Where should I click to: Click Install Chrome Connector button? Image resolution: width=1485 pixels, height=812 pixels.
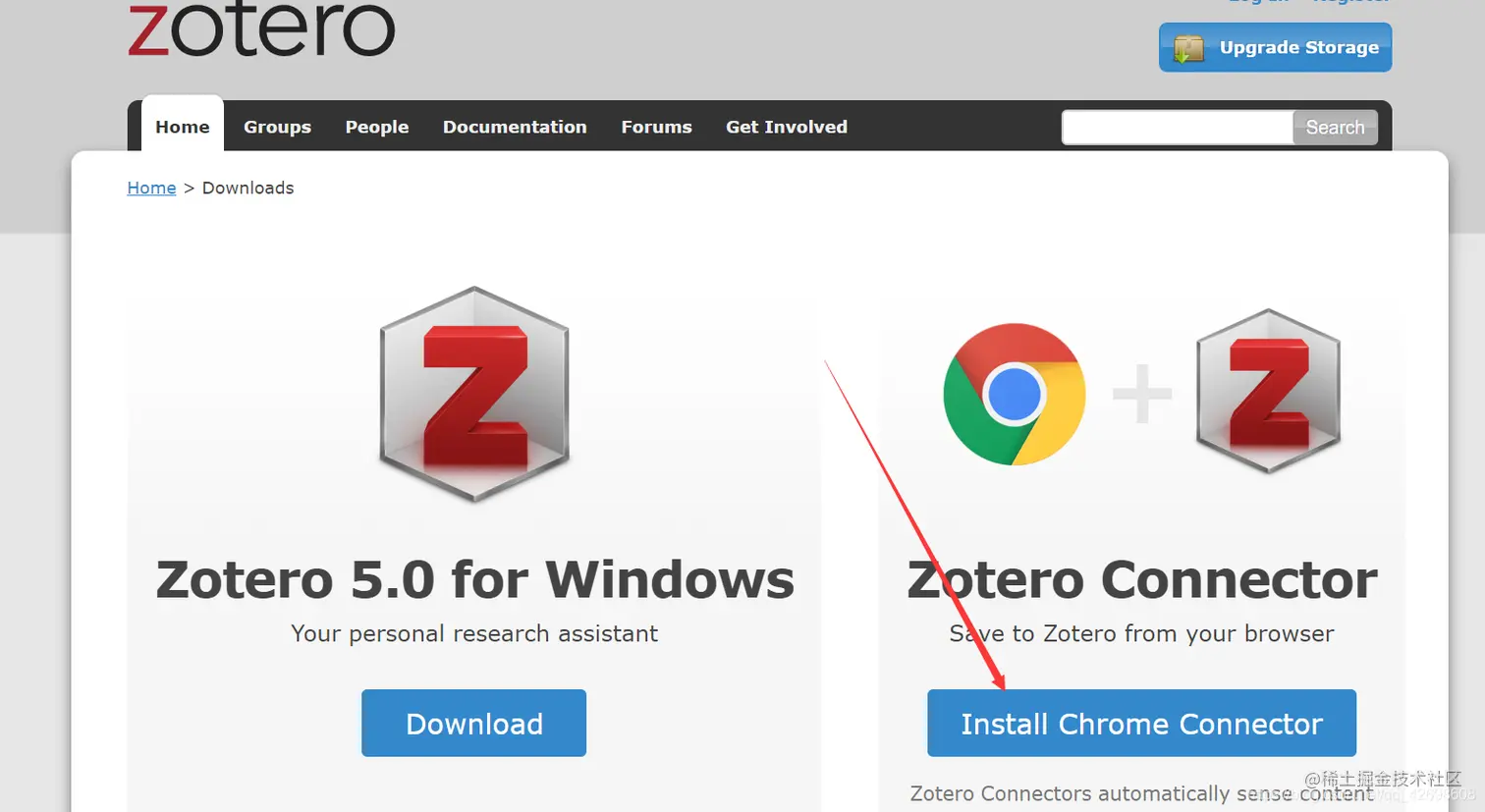[1141, 723]
